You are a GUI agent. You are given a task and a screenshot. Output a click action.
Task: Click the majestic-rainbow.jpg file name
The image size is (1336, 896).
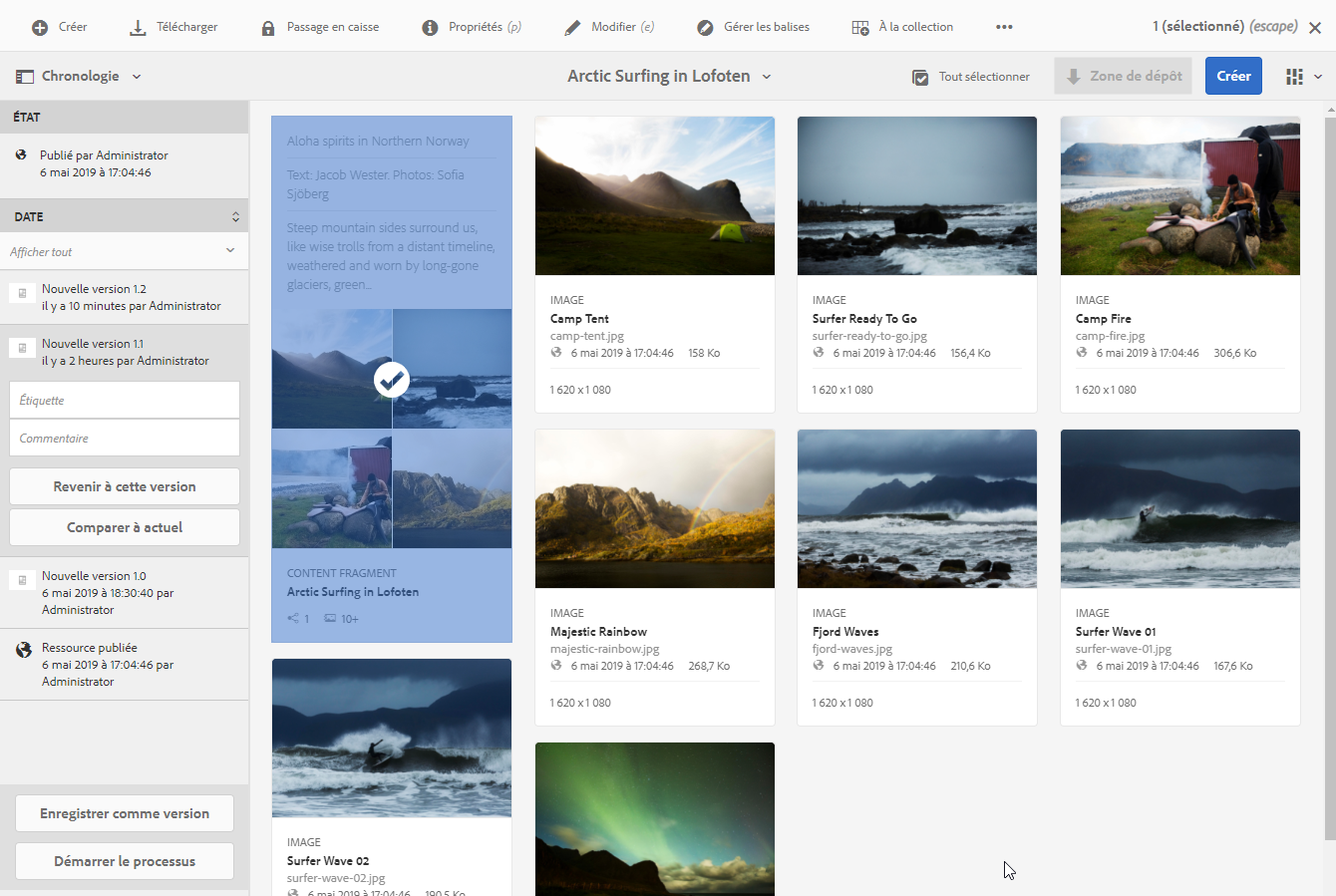605,649
